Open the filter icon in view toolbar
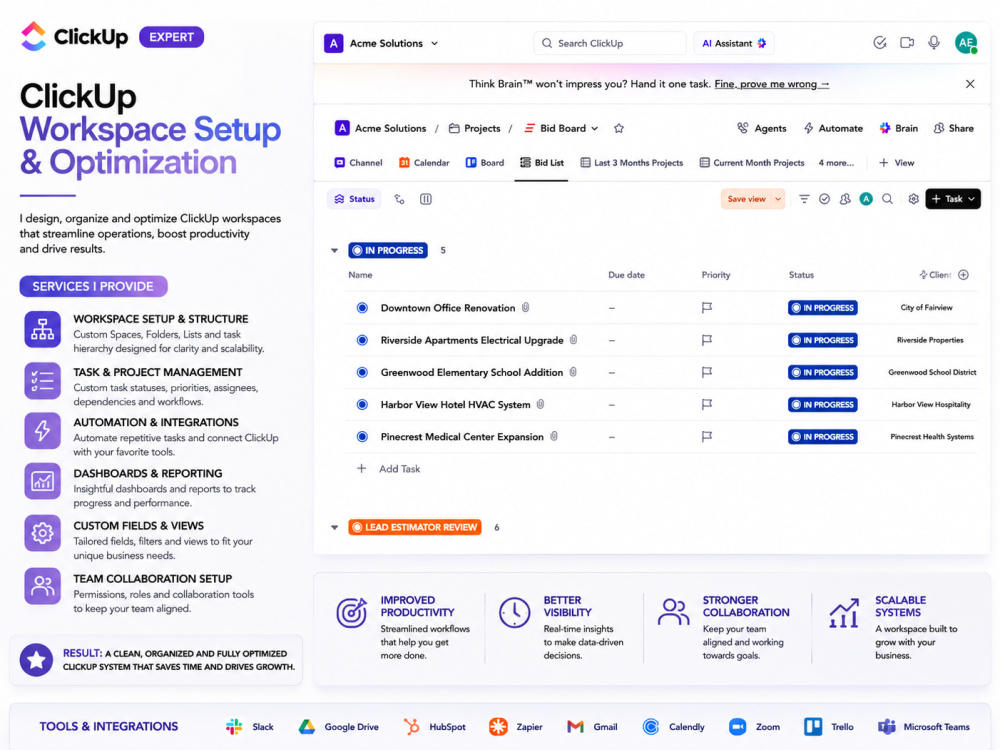Image resolution: width=1000 pixels, height=750 pixels. coord(804,199)
